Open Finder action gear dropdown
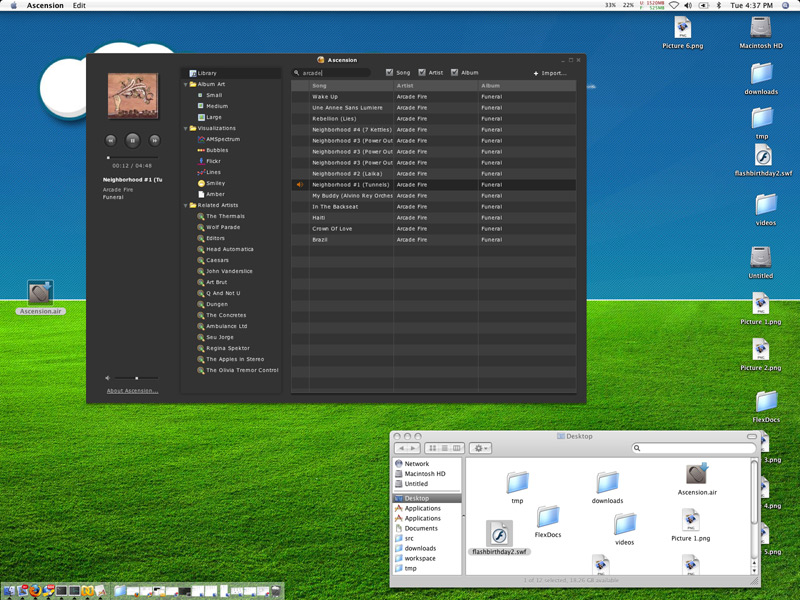This screenshot has width=800, height=600. [480, 448]
